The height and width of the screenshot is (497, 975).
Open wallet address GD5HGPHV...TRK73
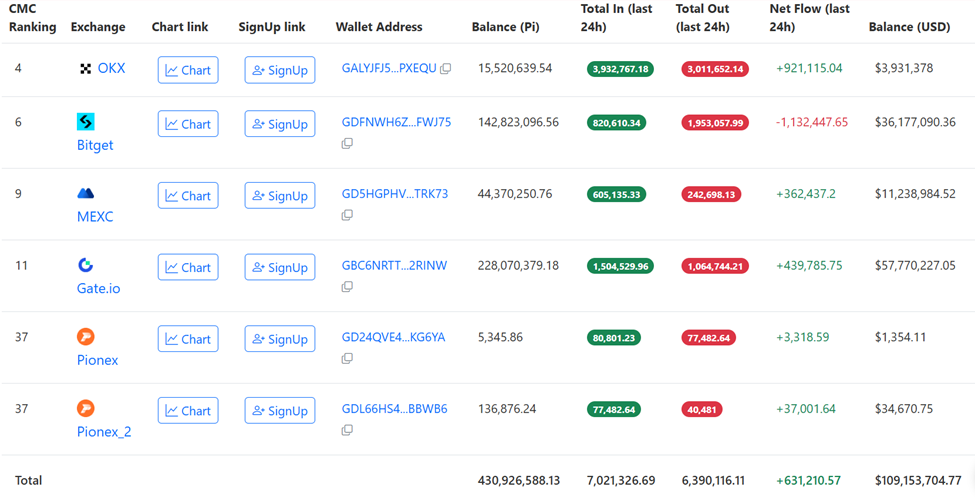tap(395, 194)
